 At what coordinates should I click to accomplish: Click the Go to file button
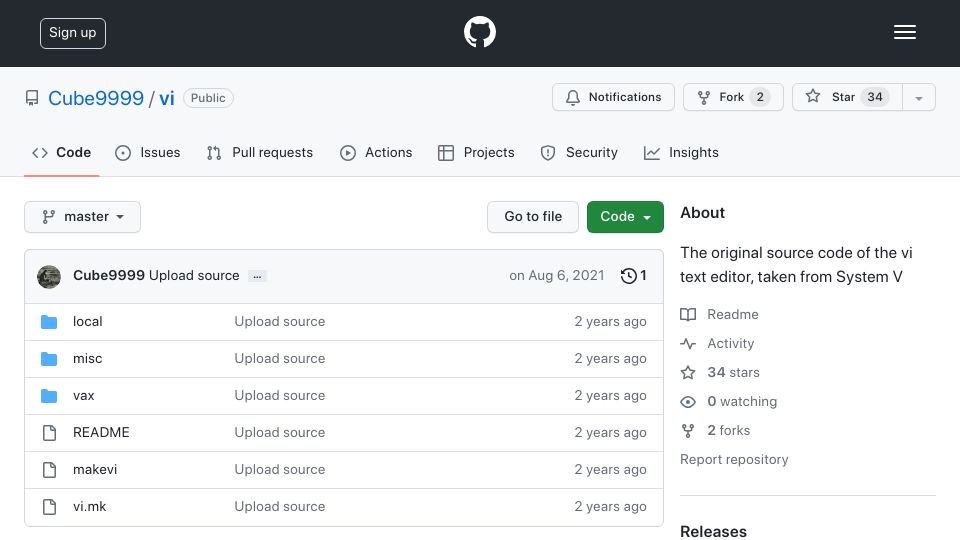(533, 217)
